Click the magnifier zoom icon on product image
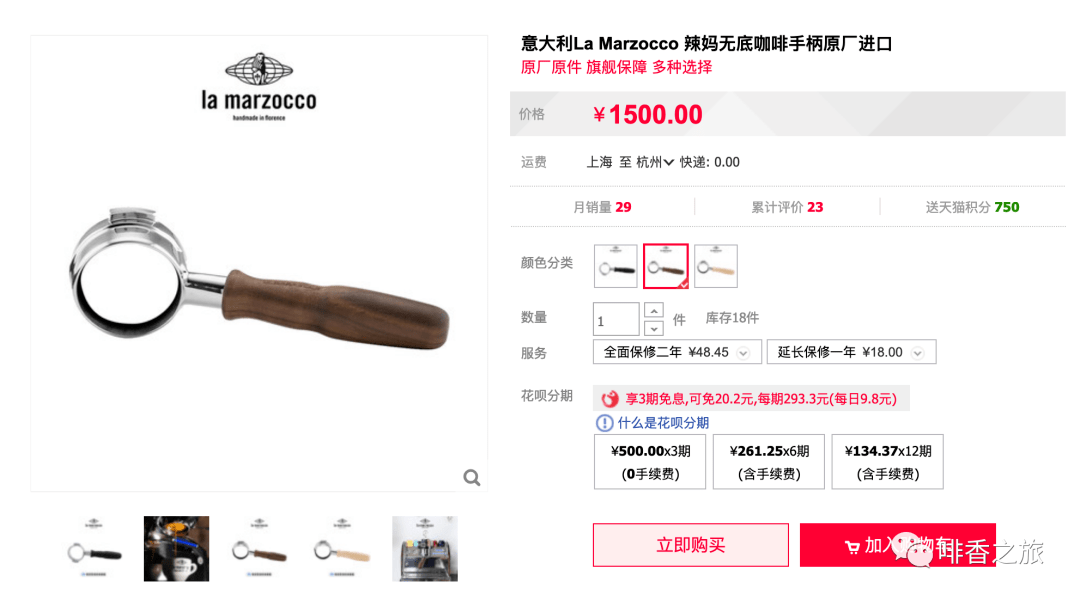 472,477
